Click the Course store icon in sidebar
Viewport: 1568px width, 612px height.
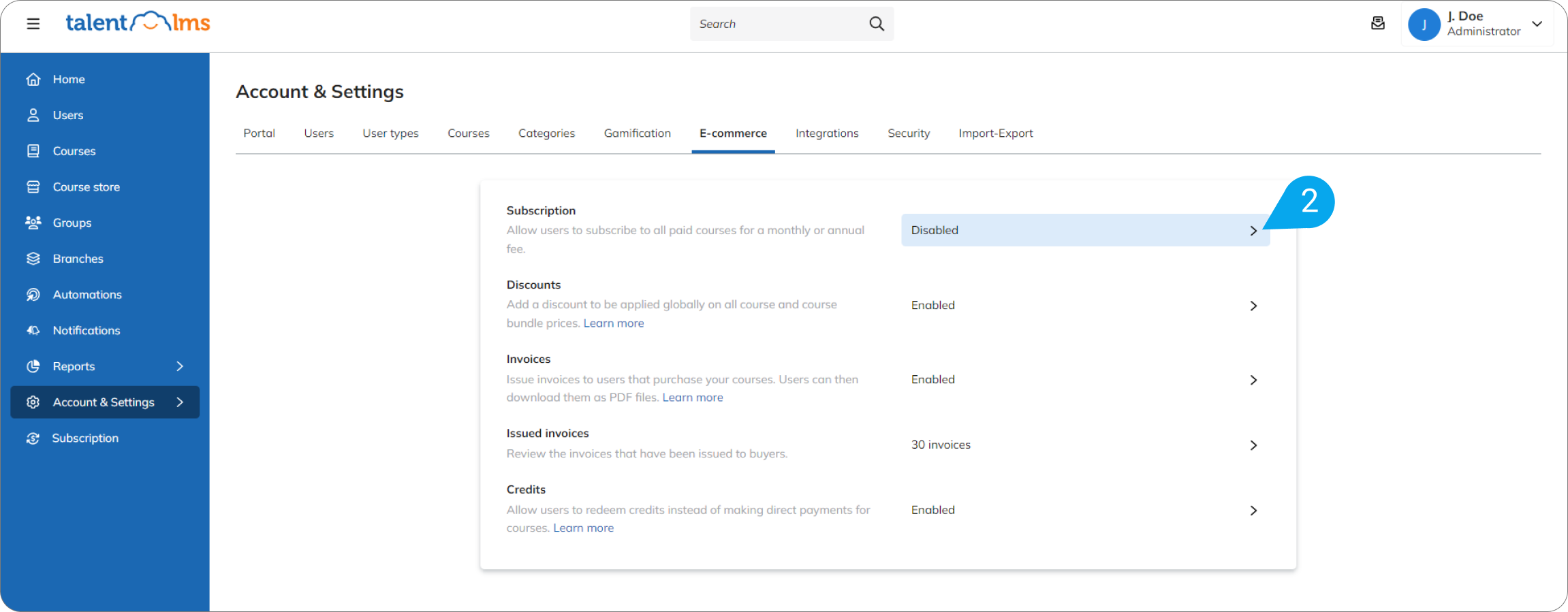pyautogui.click(x=33, y=187)
